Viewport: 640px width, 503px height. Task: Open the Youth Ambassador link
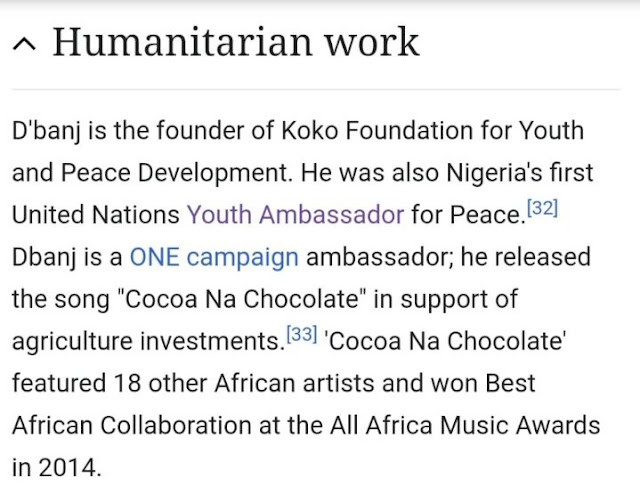coord(295,214)
